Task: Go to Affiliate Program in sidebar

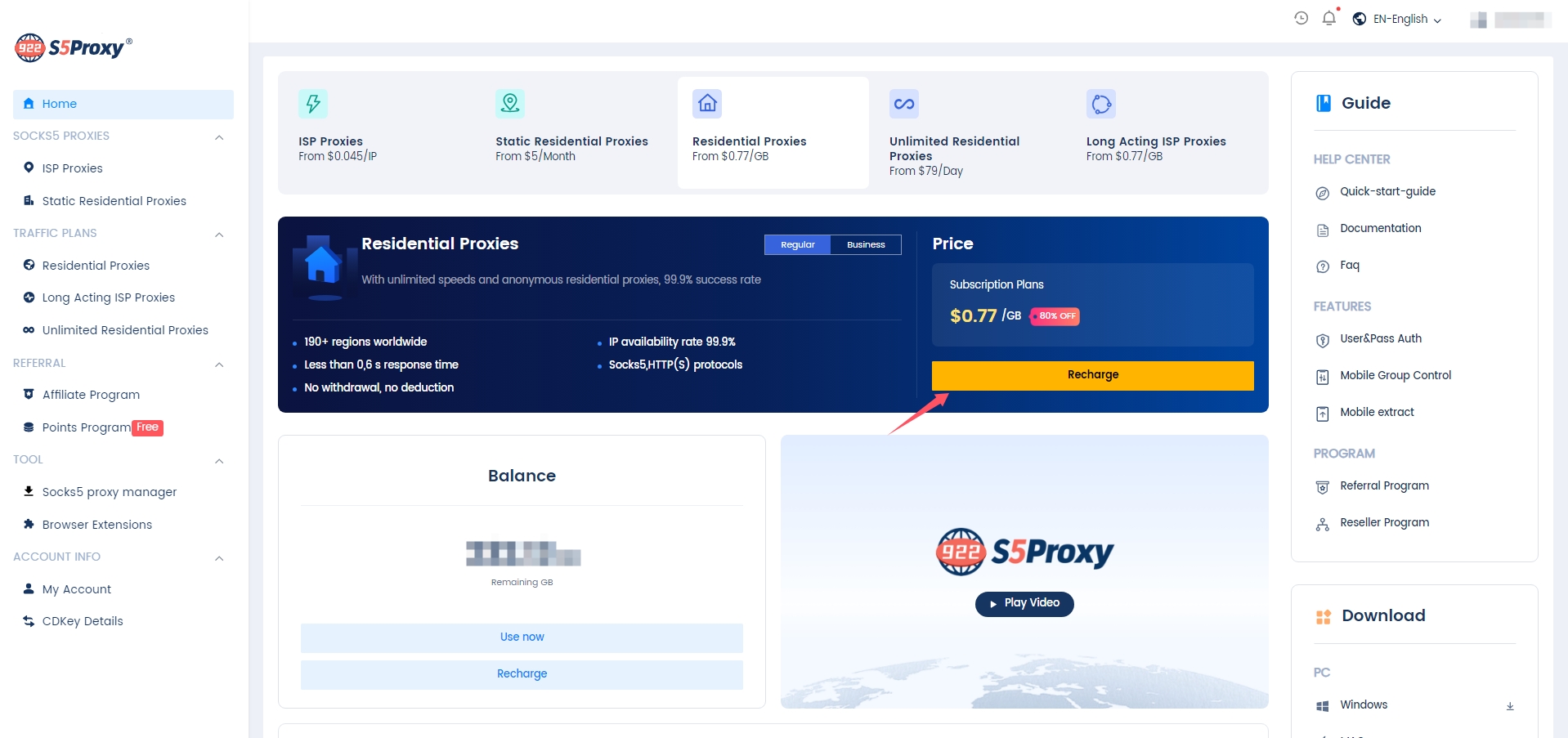Action: coord(91,395)
